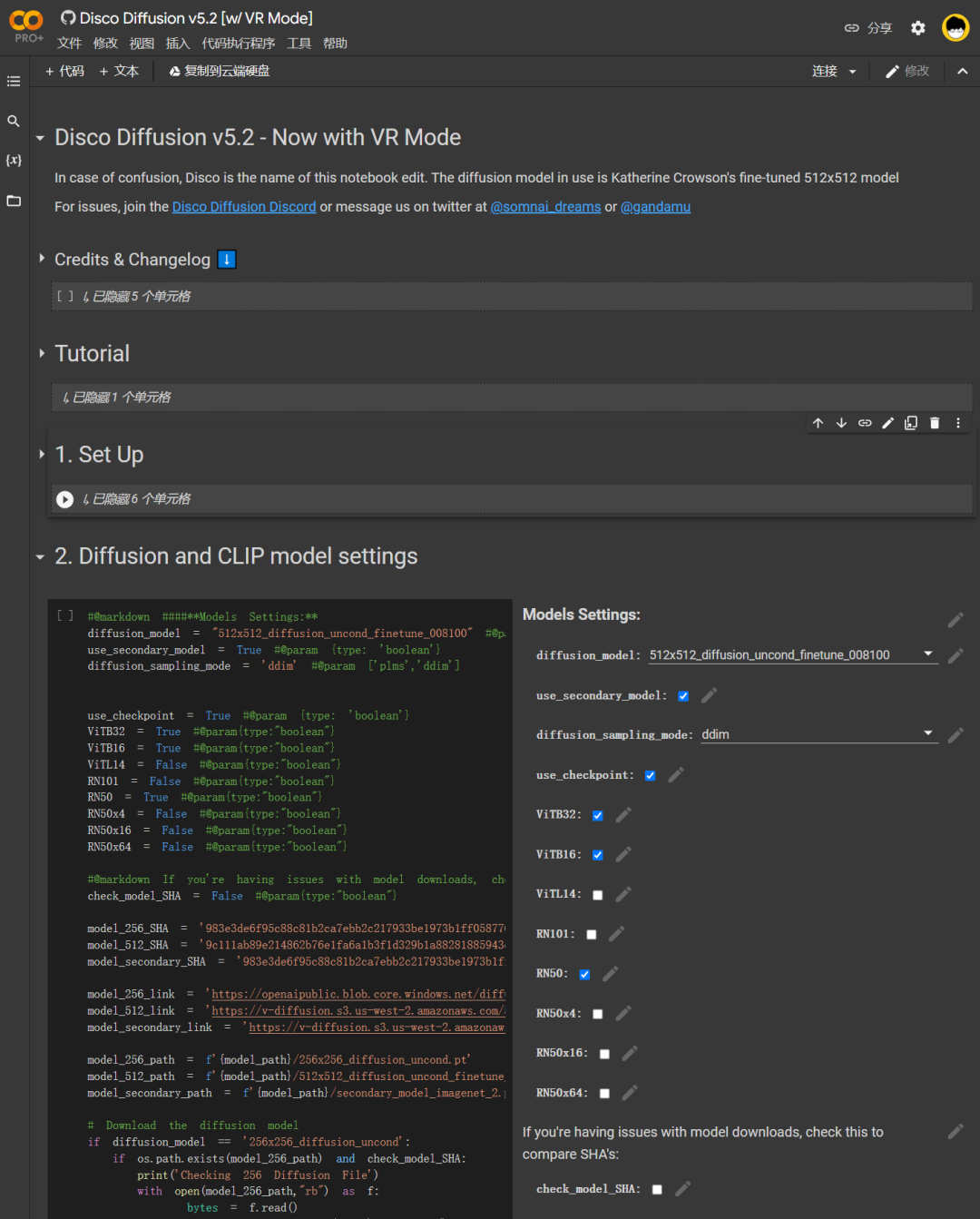Click the search icon in left sidebar
This screenshot has height=1219, width=980.
14,121
